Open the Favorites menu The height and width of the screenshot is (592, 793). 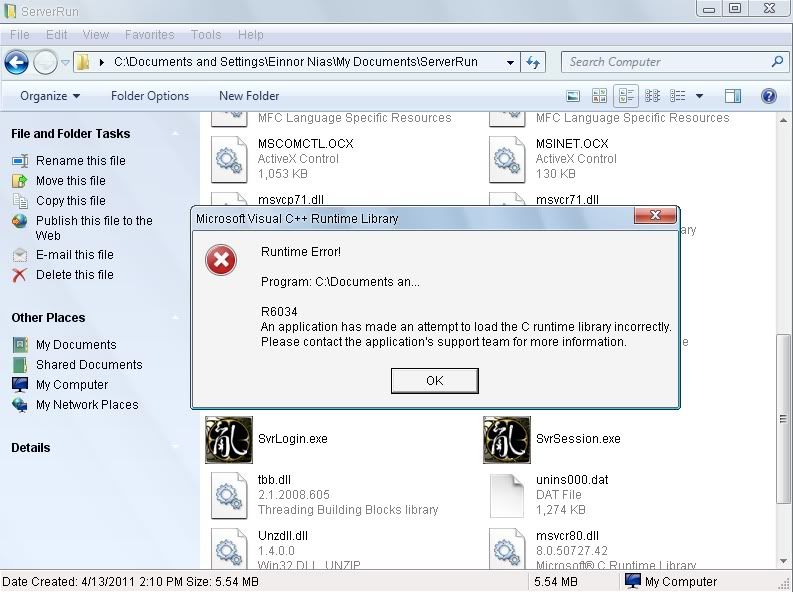(149, 34)
